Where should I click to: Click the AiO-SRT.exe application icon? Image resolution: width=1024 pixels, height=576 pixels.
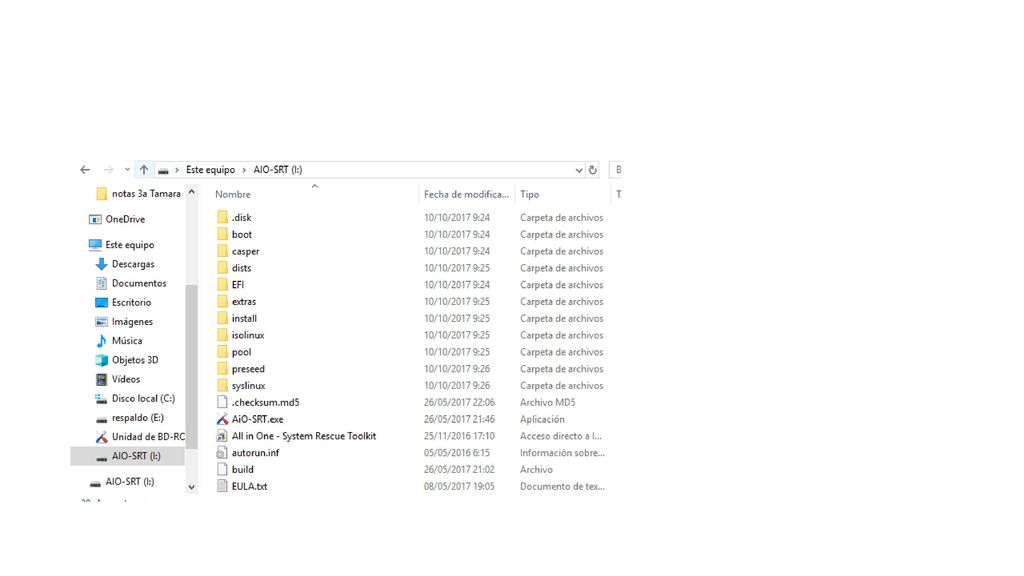223,419
